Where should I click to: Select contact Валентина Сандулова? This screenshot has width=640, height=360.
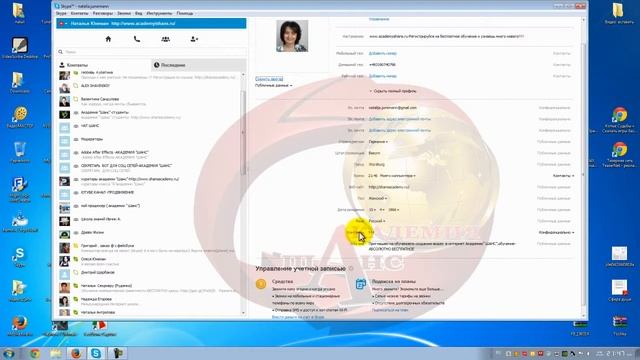tap(149, 101)
